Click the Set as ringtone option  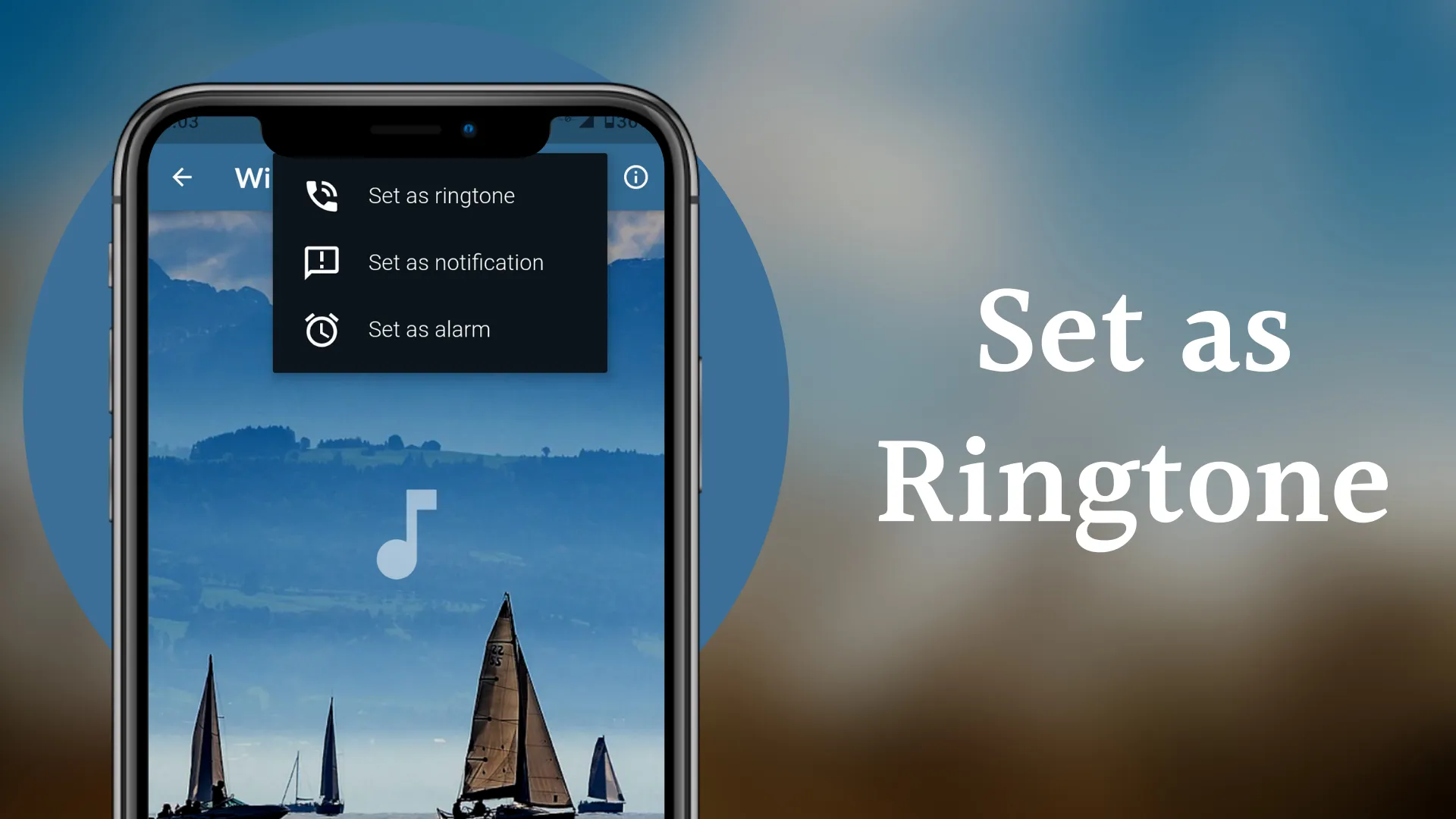[x=441, y=194]
